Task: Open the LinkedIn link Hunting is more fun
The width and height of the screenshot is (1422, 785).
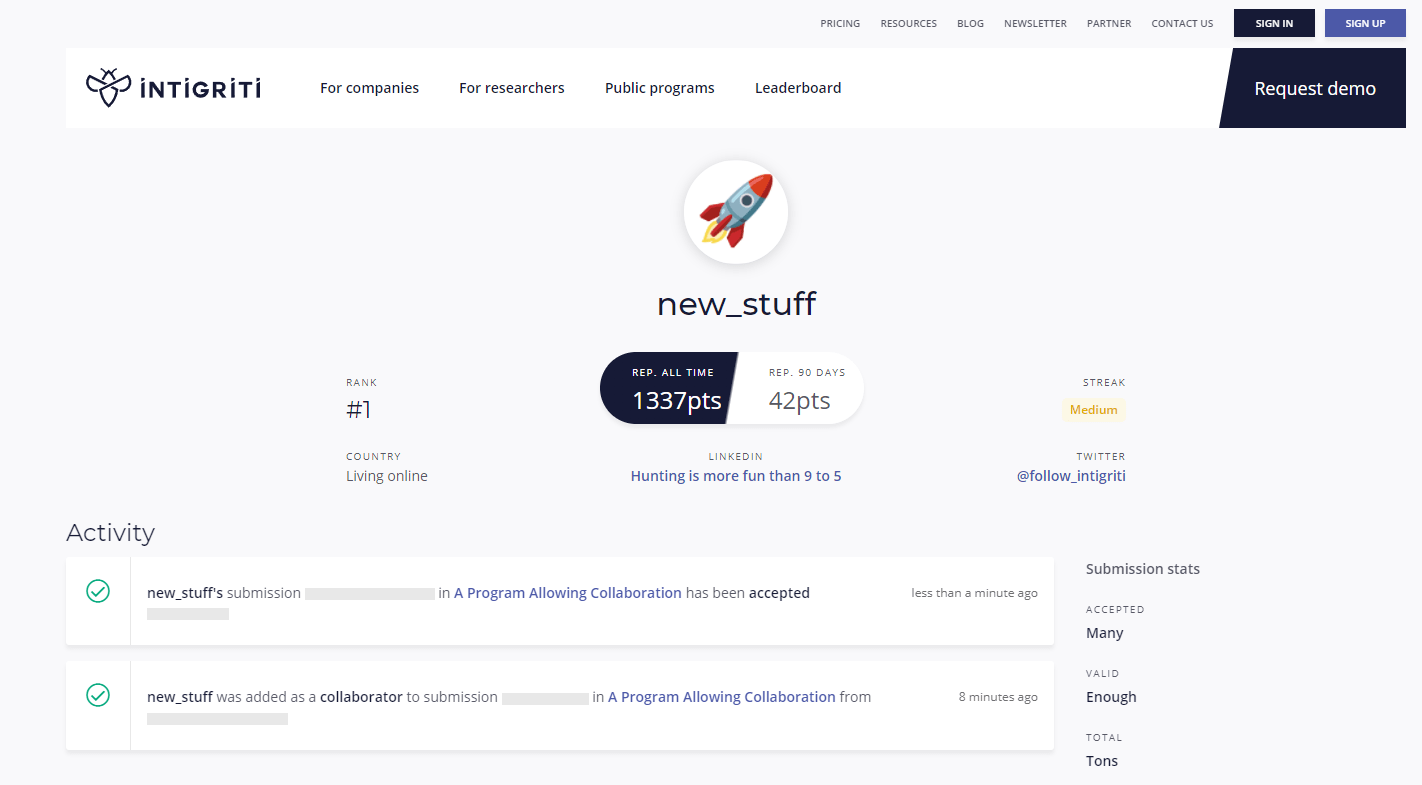Action: point(736,476)
